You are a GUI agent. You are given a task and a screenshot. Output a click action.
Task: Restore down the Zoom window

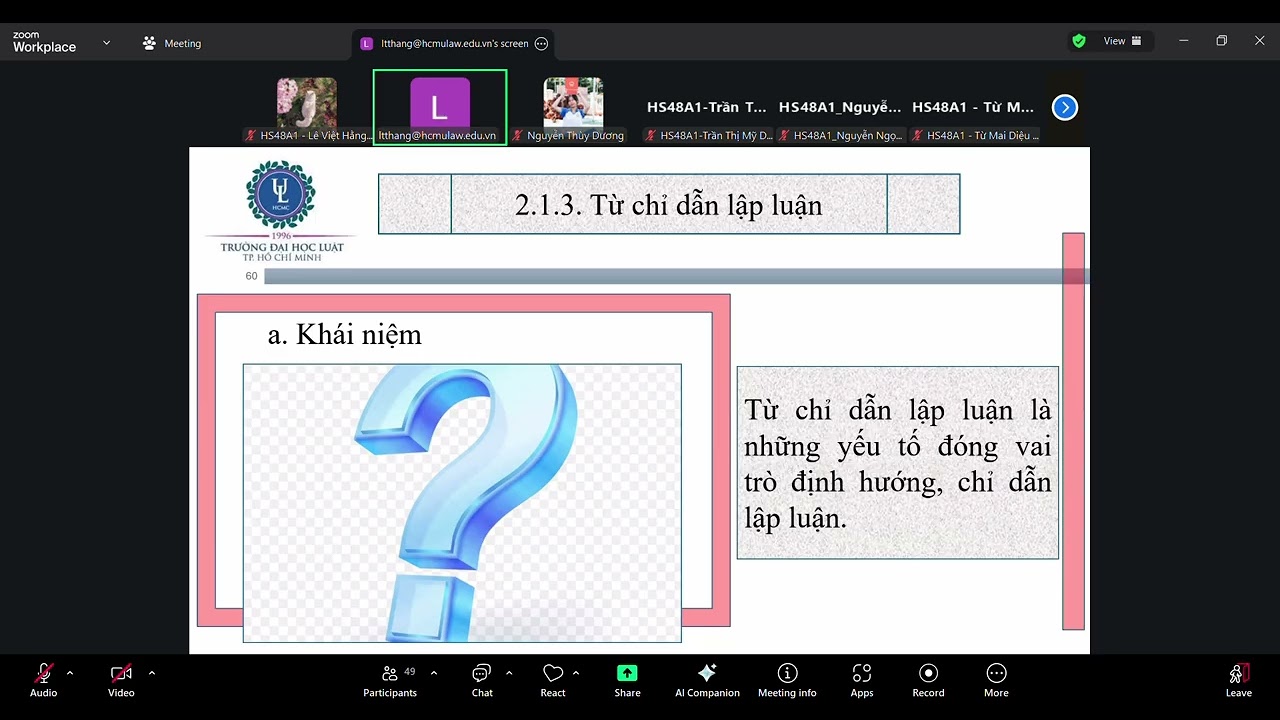tap(1221, 41)
